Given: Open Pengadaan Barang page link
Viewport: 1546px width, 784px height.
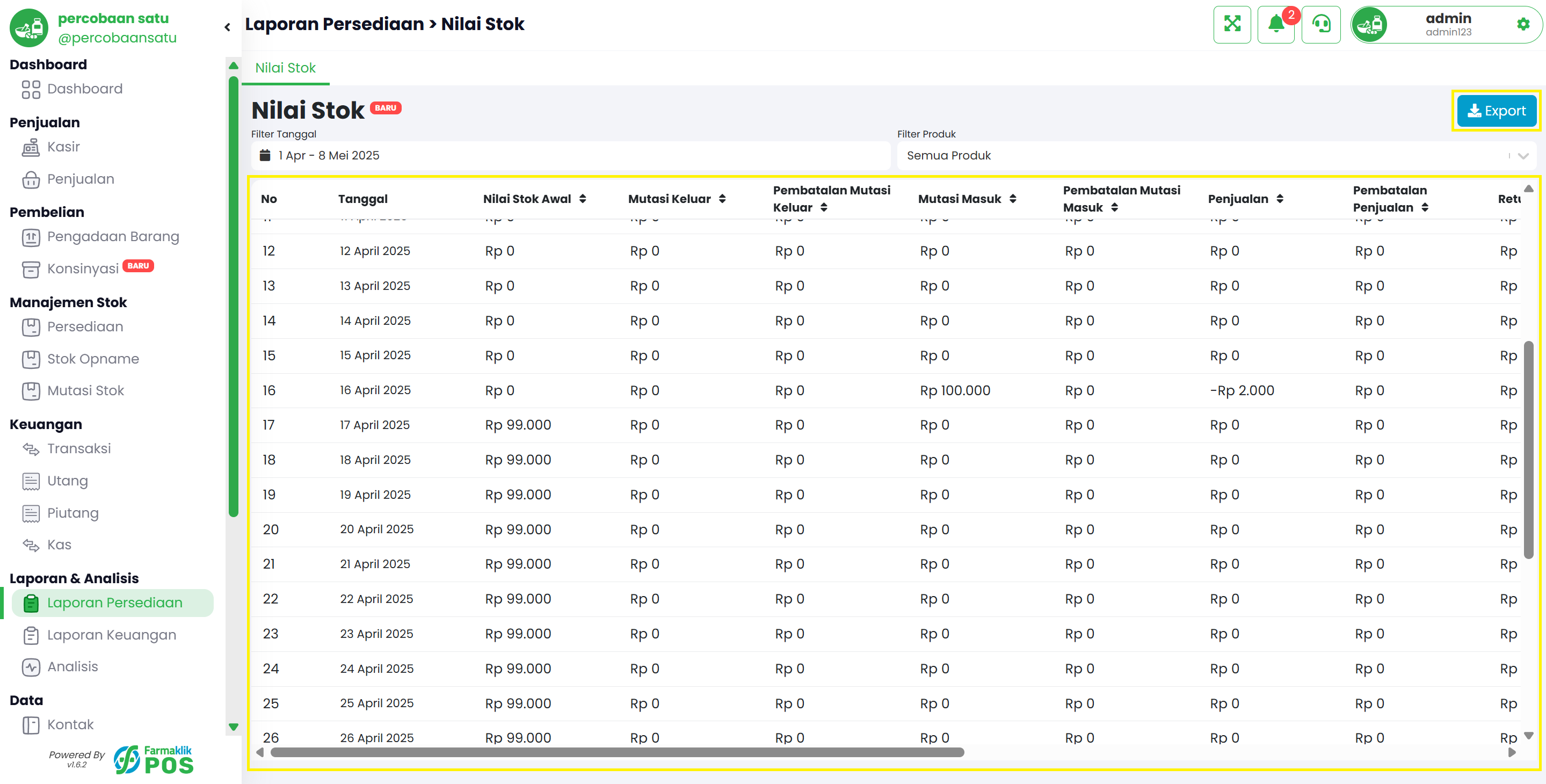Looking at the screenshot, I should coord(113,237).
